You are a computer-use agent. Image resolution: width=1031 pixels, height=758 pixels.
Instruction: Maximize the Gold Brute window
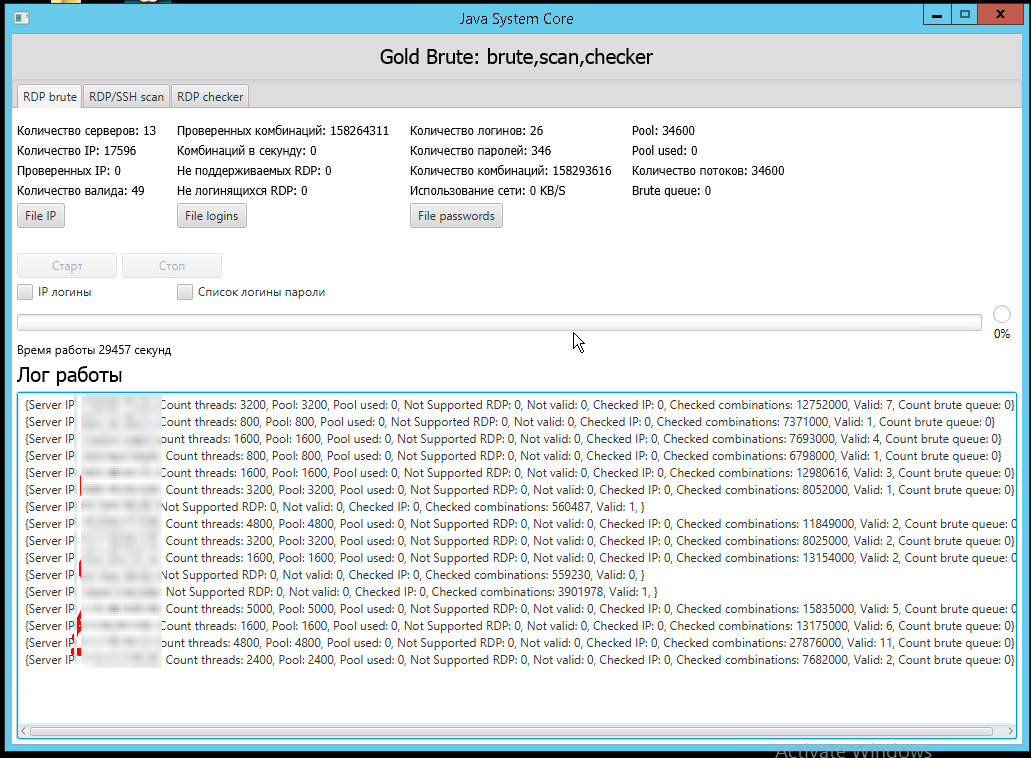pos(965,14)
